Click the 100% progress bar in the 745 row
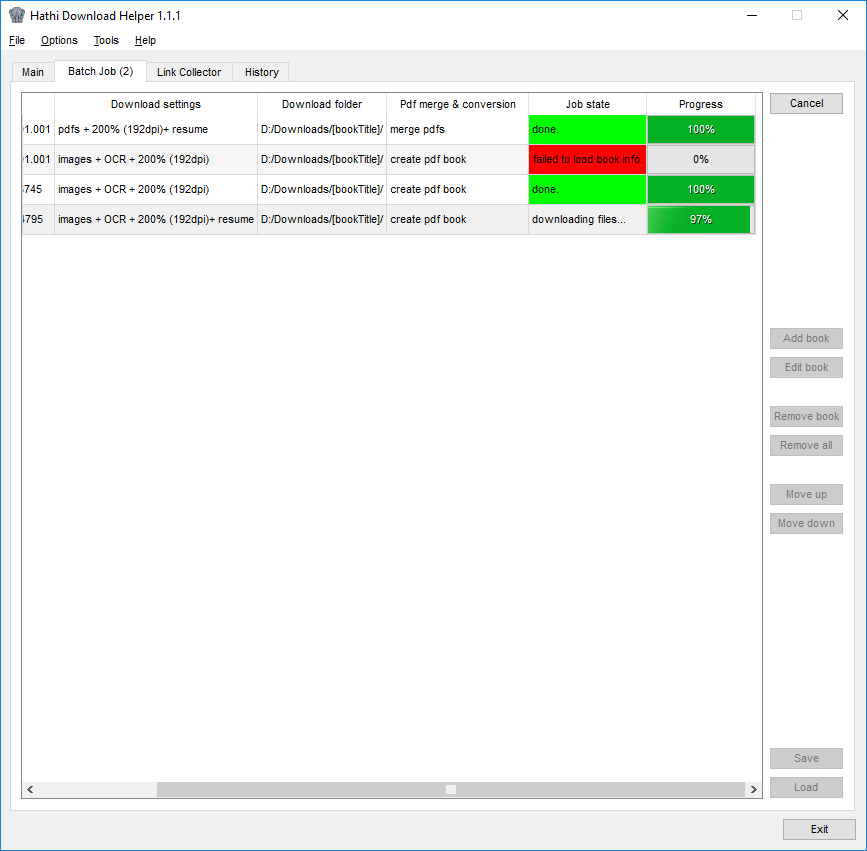 [701, 190]
